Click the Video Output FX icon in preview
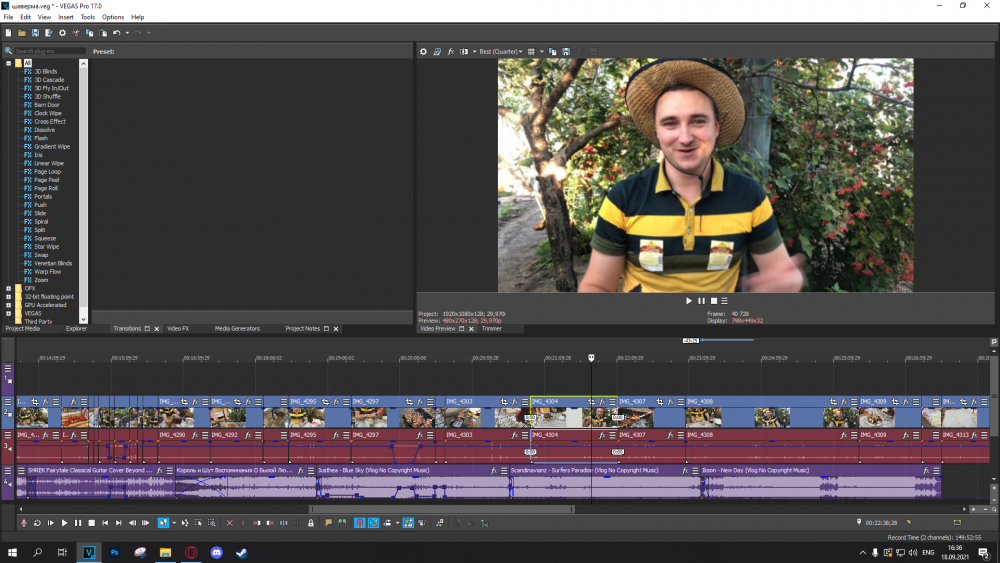1000x563 pixels. 451,51
